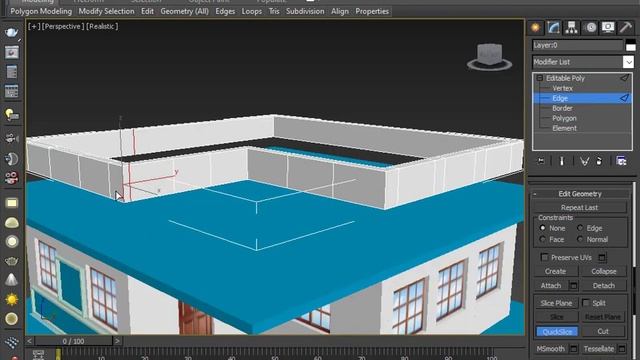Open the Modify command panel tab
The image size is (640, 360).
coord(553,28)
